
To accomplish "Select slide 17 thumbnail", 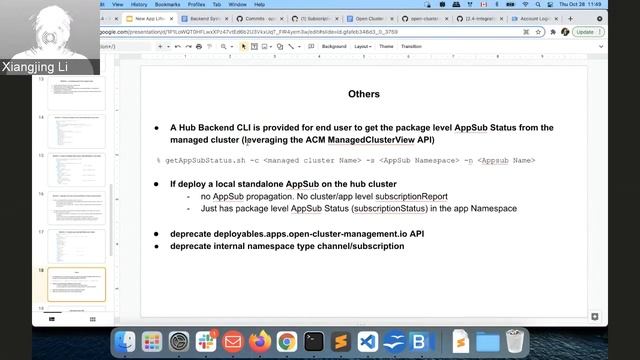I will pos(76,246).
